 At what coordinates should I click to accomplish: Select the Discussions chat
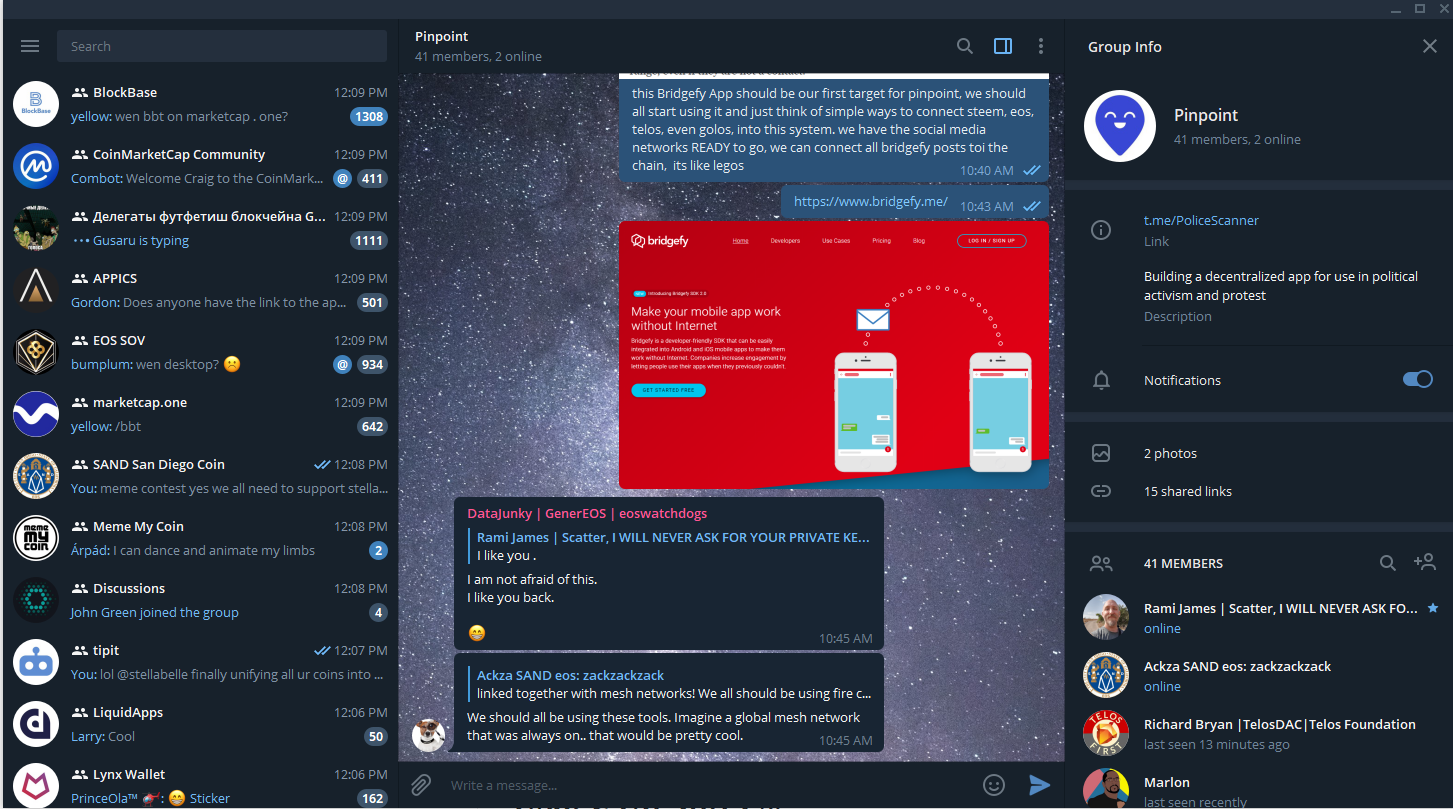pyautogui.click(x=200, y=600)
